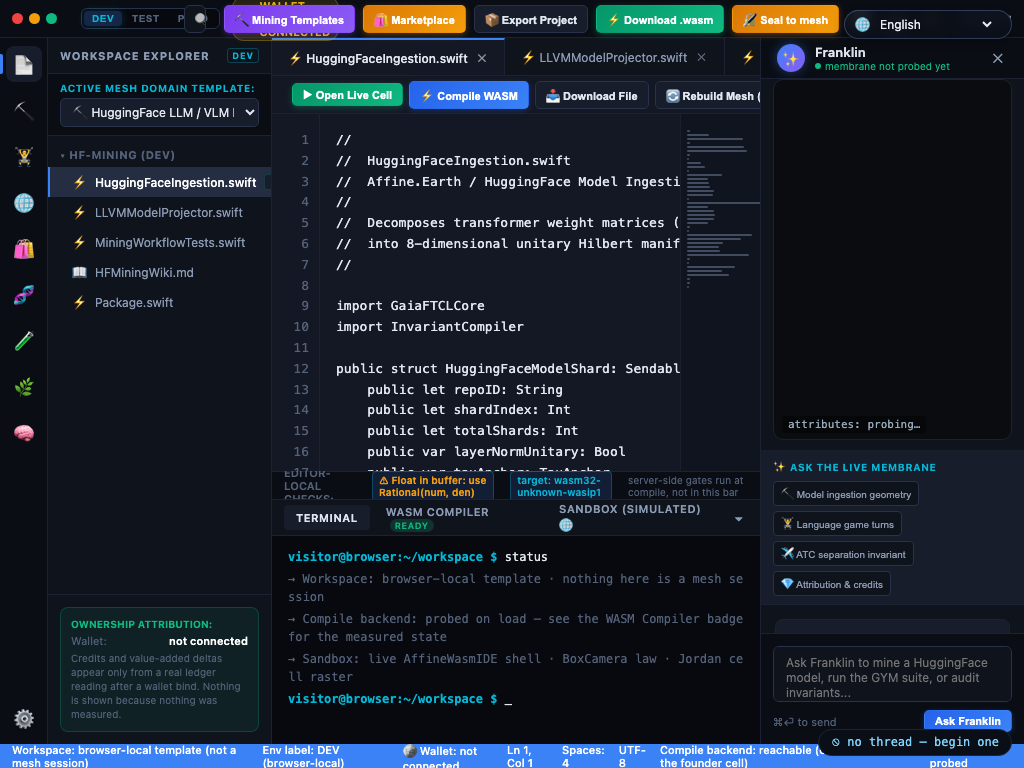
Task: Open Mining Templates
Action: 289,20
